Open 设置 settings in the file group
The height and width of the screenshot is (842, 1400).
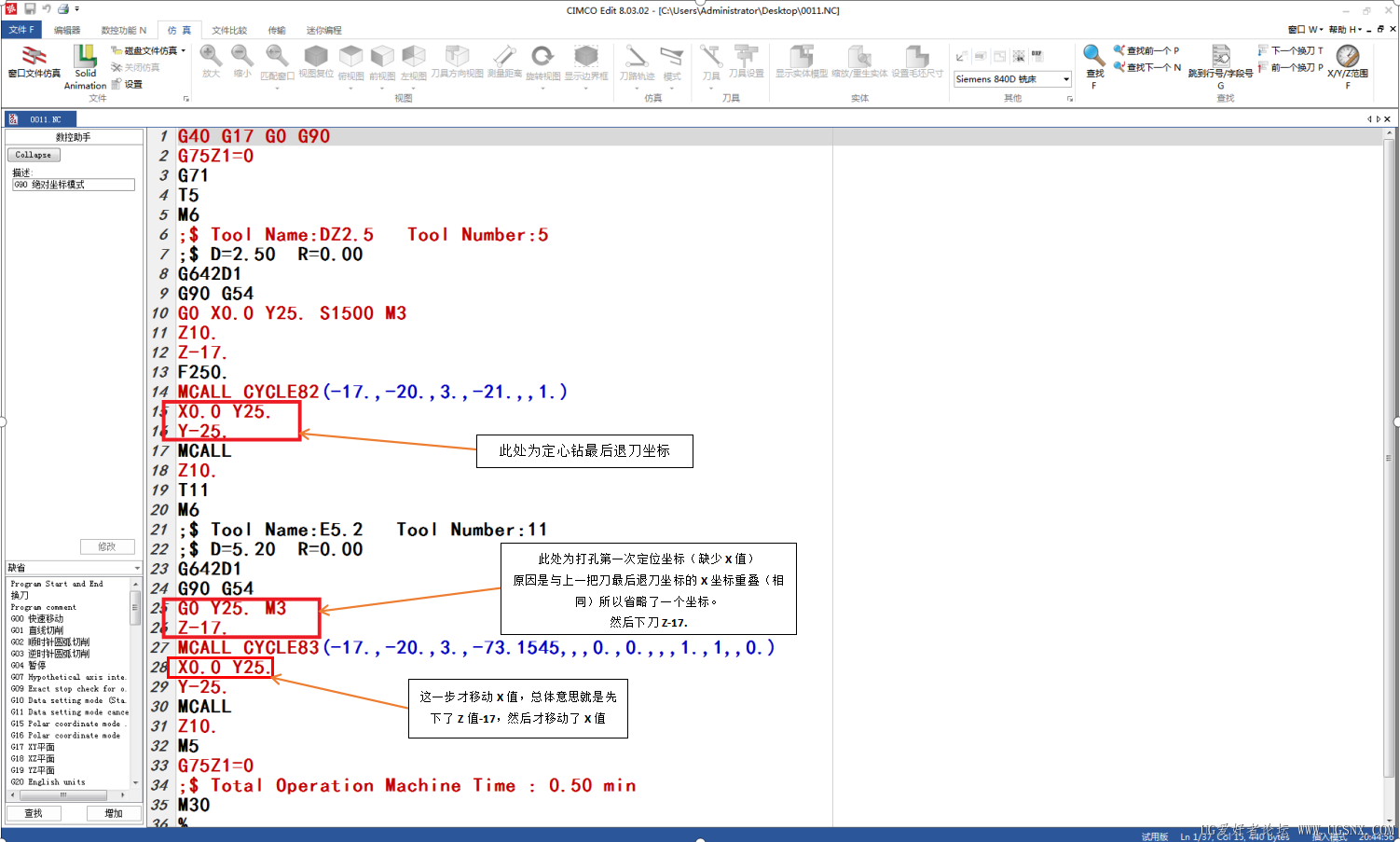coord(127,84)
